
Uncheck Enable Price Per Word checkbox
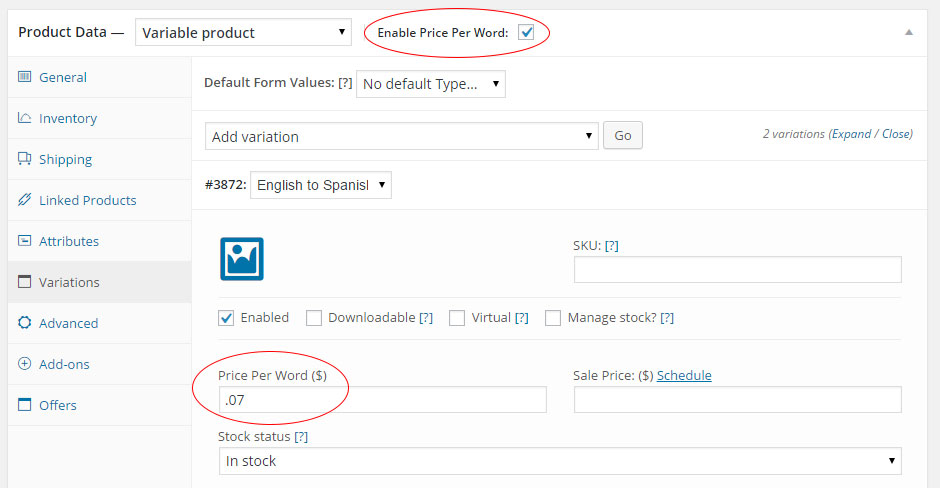[x=526, y=32]
